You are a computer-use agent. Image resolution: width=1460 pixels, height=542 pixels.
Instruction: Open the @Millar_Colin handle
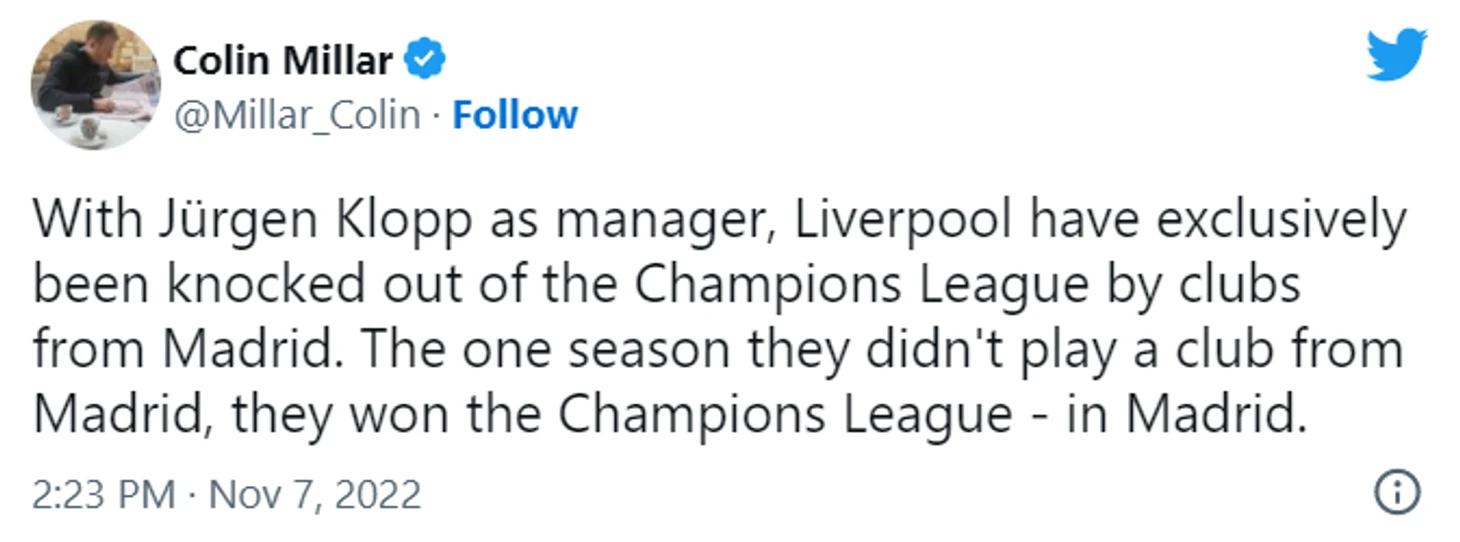tap(297, 116)
